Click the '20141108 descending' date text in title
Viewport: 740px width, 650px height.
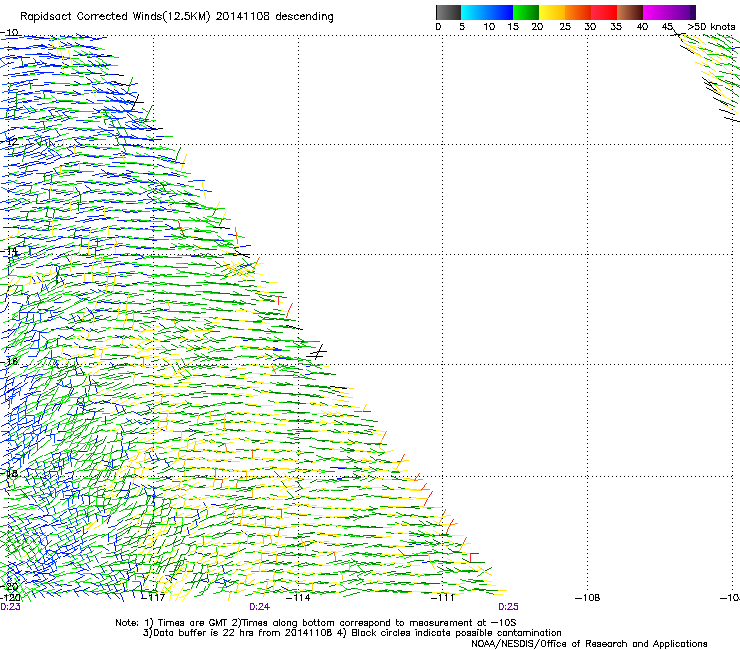(x=274, y=16)
